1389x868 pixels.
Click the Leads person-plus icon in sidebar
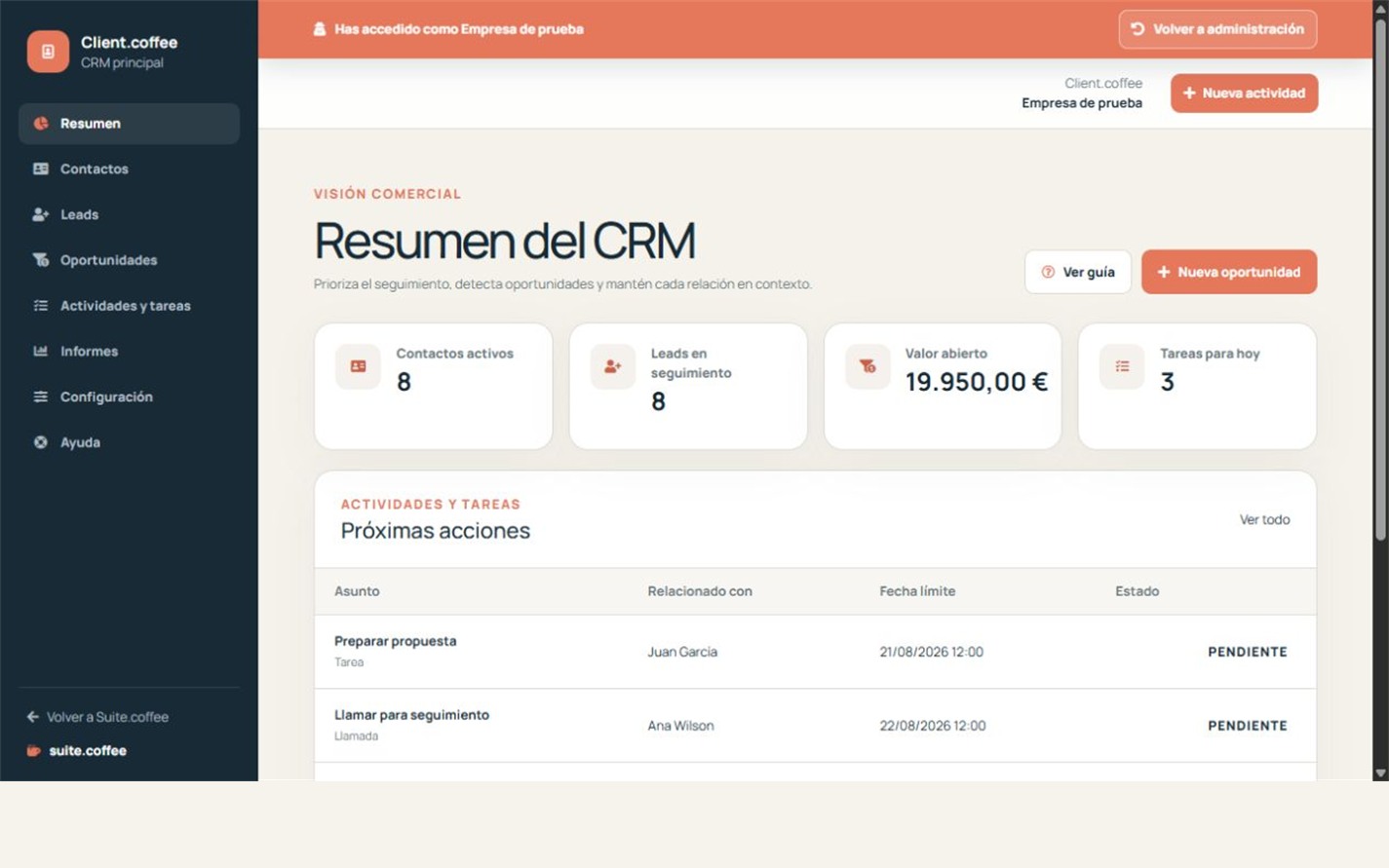[x=41, y=214]
